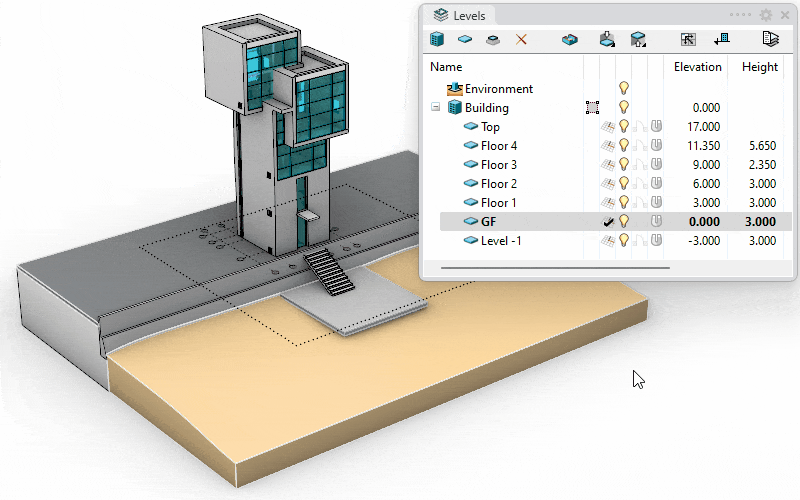The height and width of the screenshot is (500, 800).
Task: Click the level icon with down arrow
Action: tap(607, 39)
